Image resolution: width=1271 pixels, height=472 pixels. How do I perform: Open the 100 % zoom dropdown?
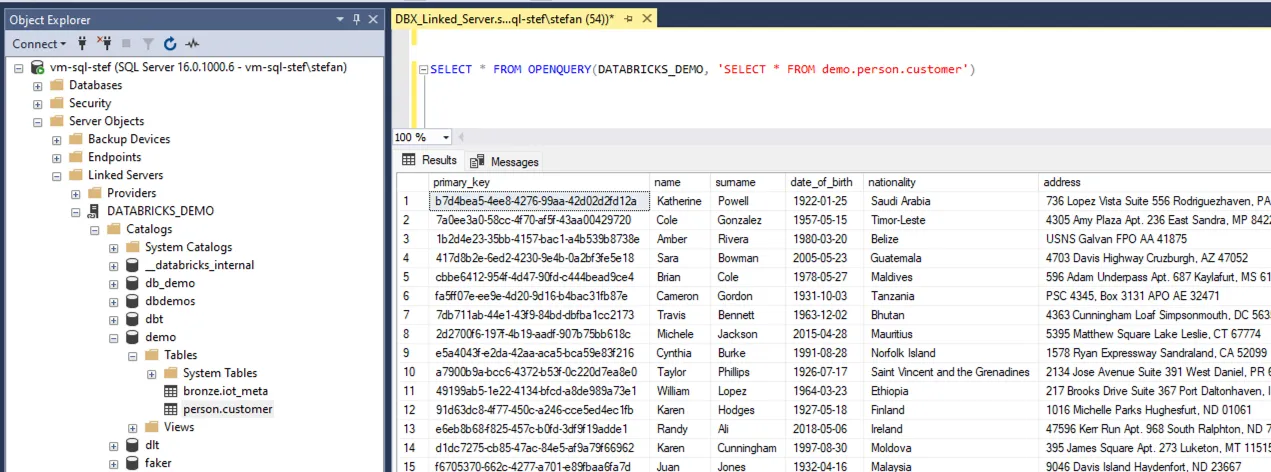[x=446, y=137]
